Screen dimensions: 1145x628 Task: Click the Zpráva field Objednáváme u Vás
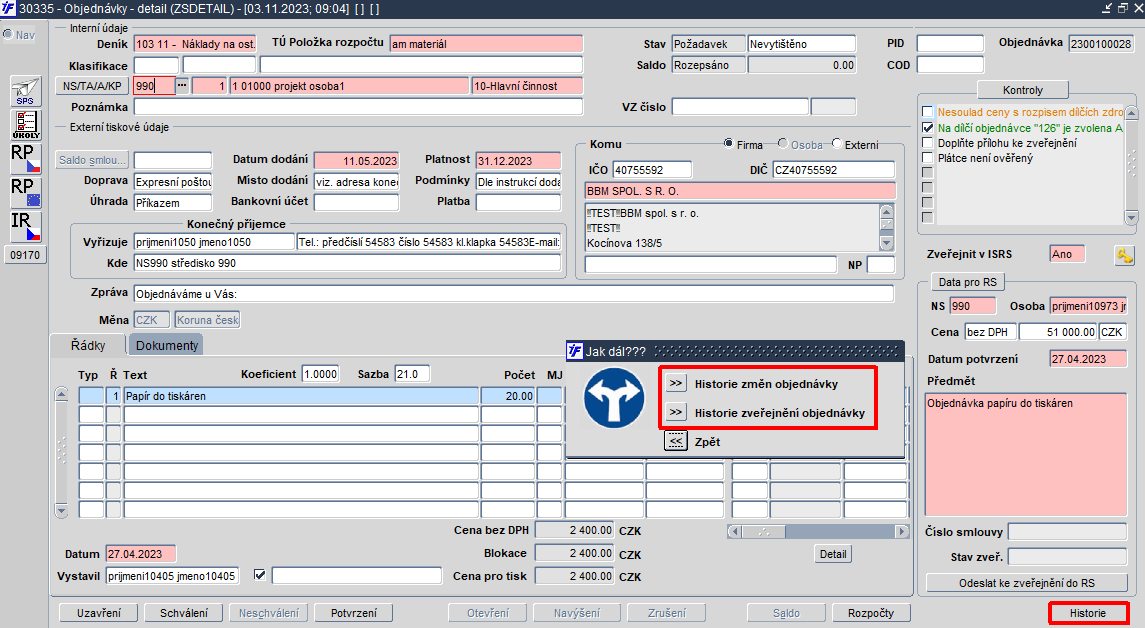(513, 294)
